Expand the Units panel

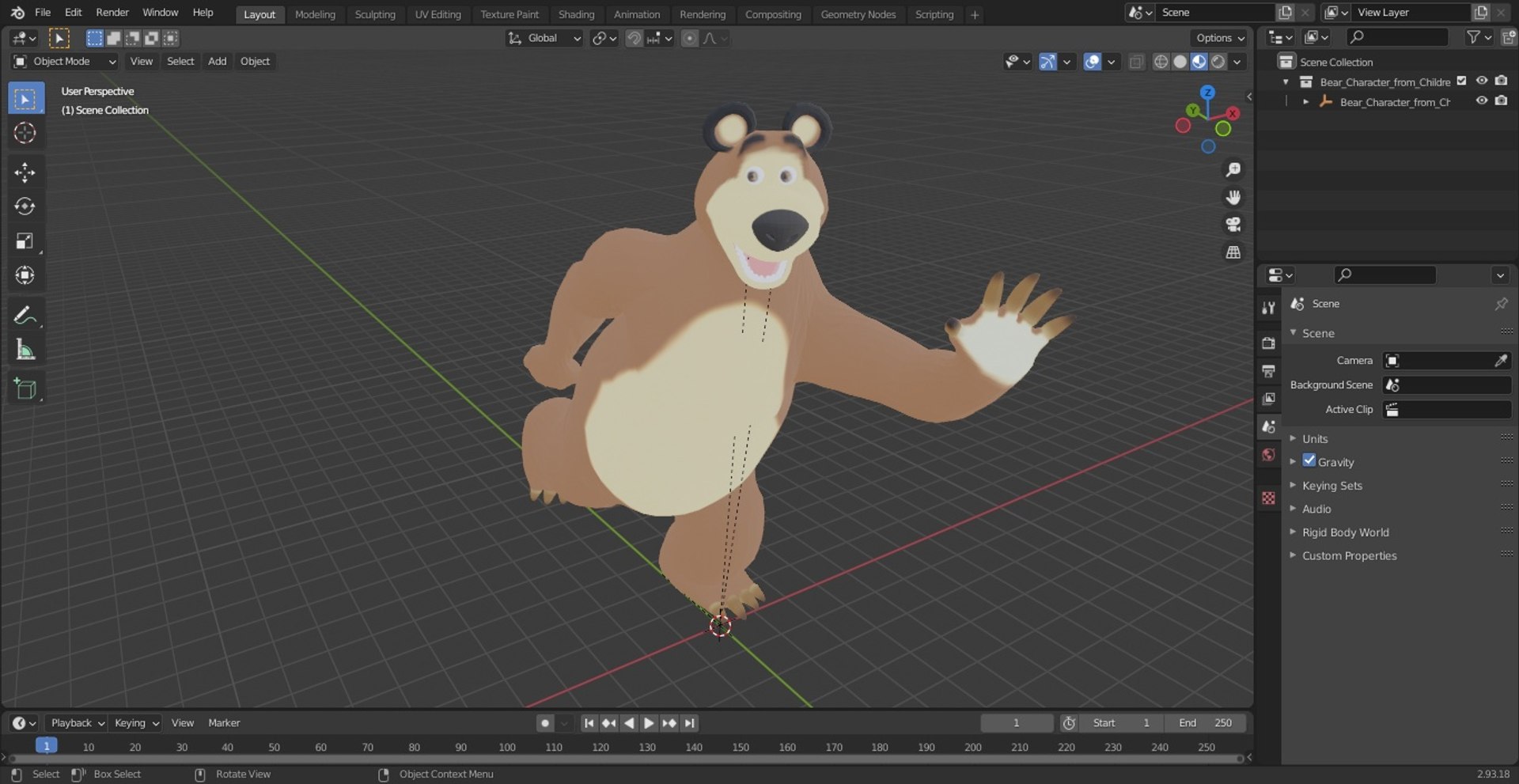coord(1315,438)
